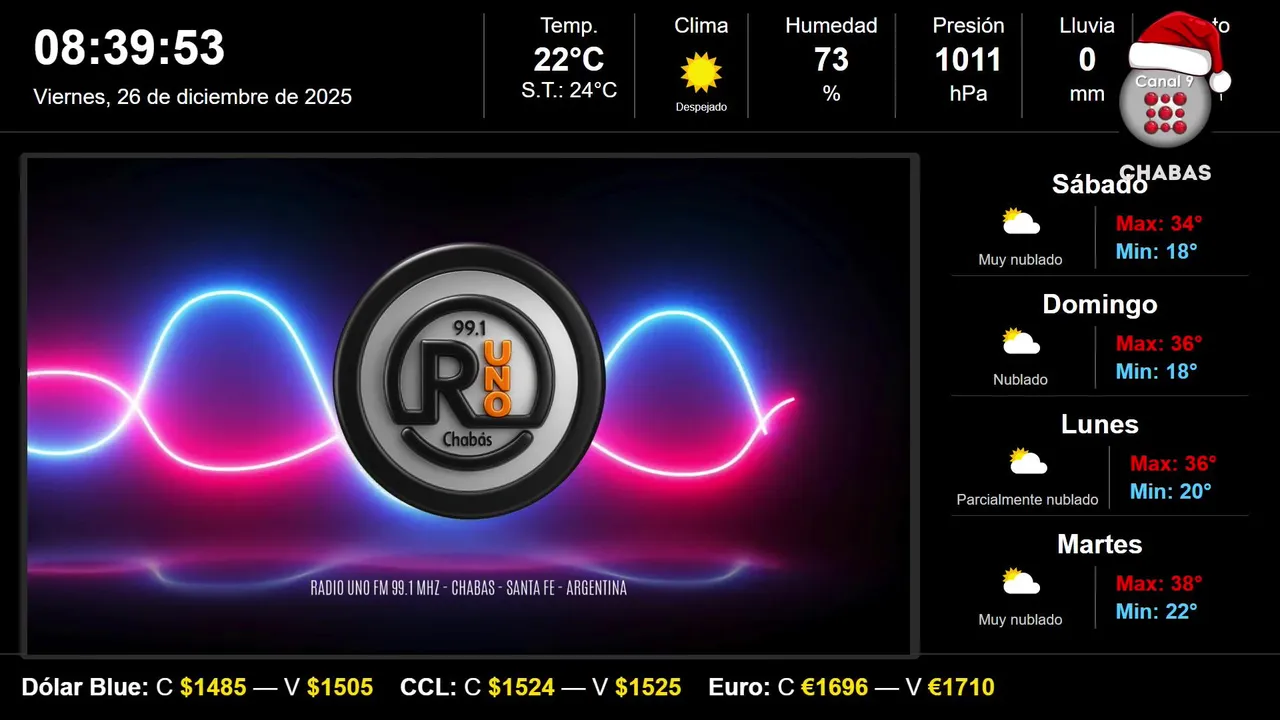The height and width of the screenshot is (720, 1280).
Task: Click the Martes forecast cloud icon
Action: point(1021,582)
